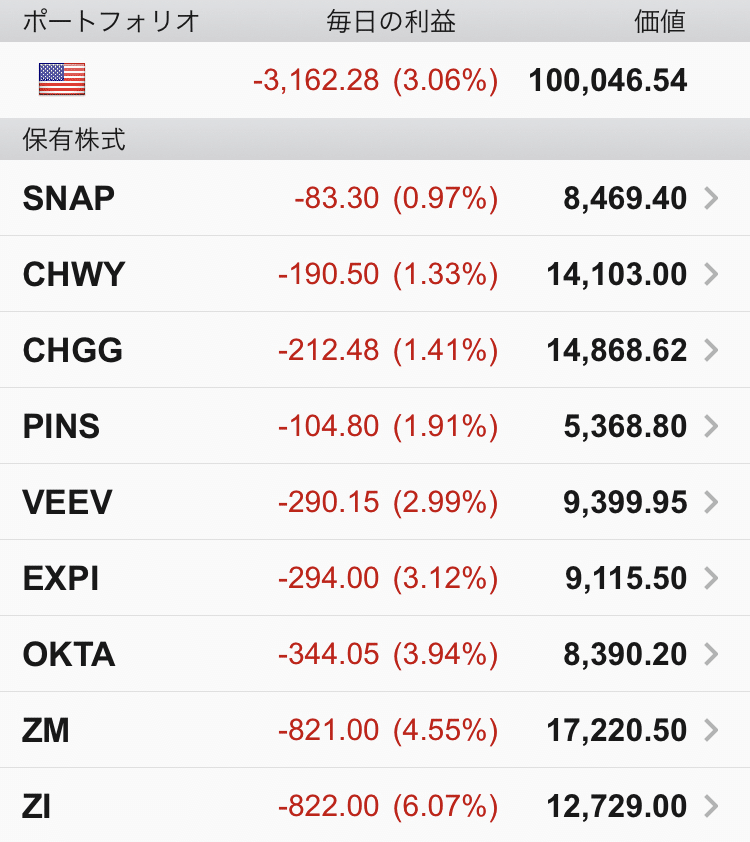The width and height of the screenshot is (750, 842).
Task: Tap the US flag portfolio icon
Action: coord(62,79)
